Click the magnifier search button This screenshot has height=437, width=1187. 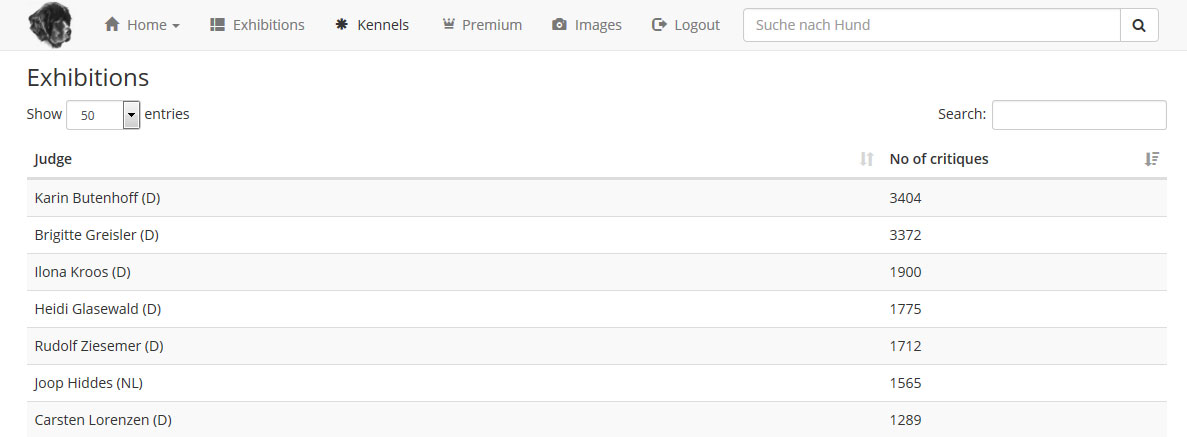(x=1139, y=25)
